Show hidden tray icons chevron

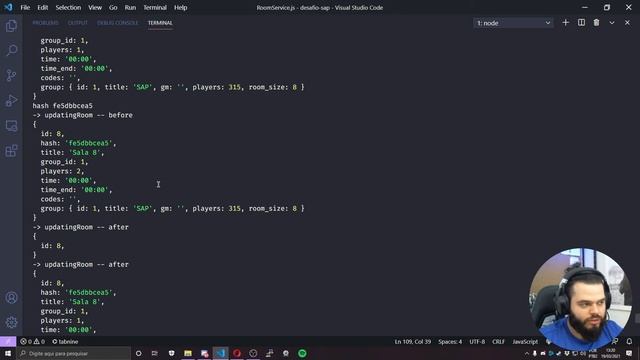click(527, 353)
